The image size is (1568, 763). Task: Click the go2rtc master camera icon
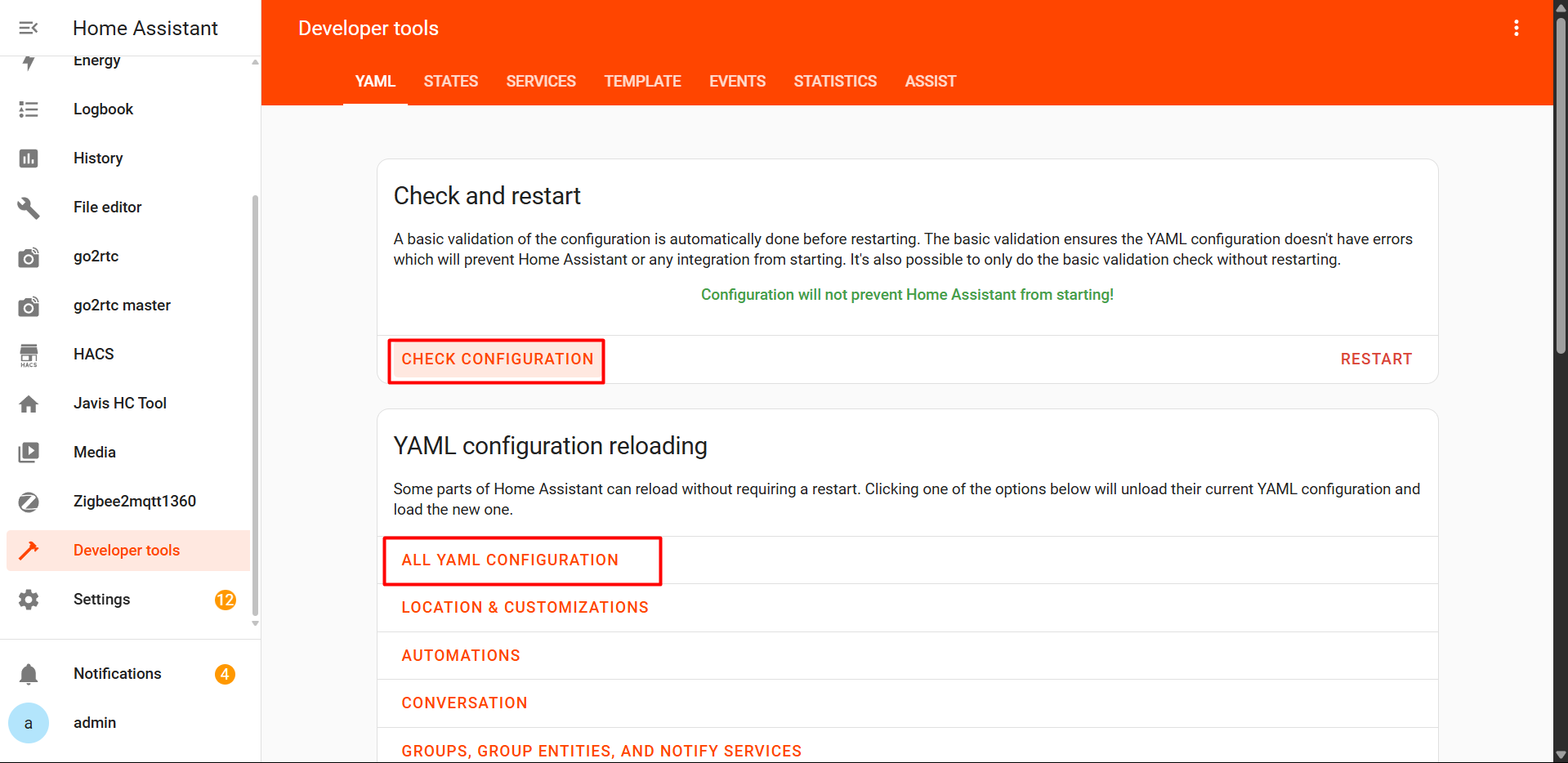pos(29,306)
